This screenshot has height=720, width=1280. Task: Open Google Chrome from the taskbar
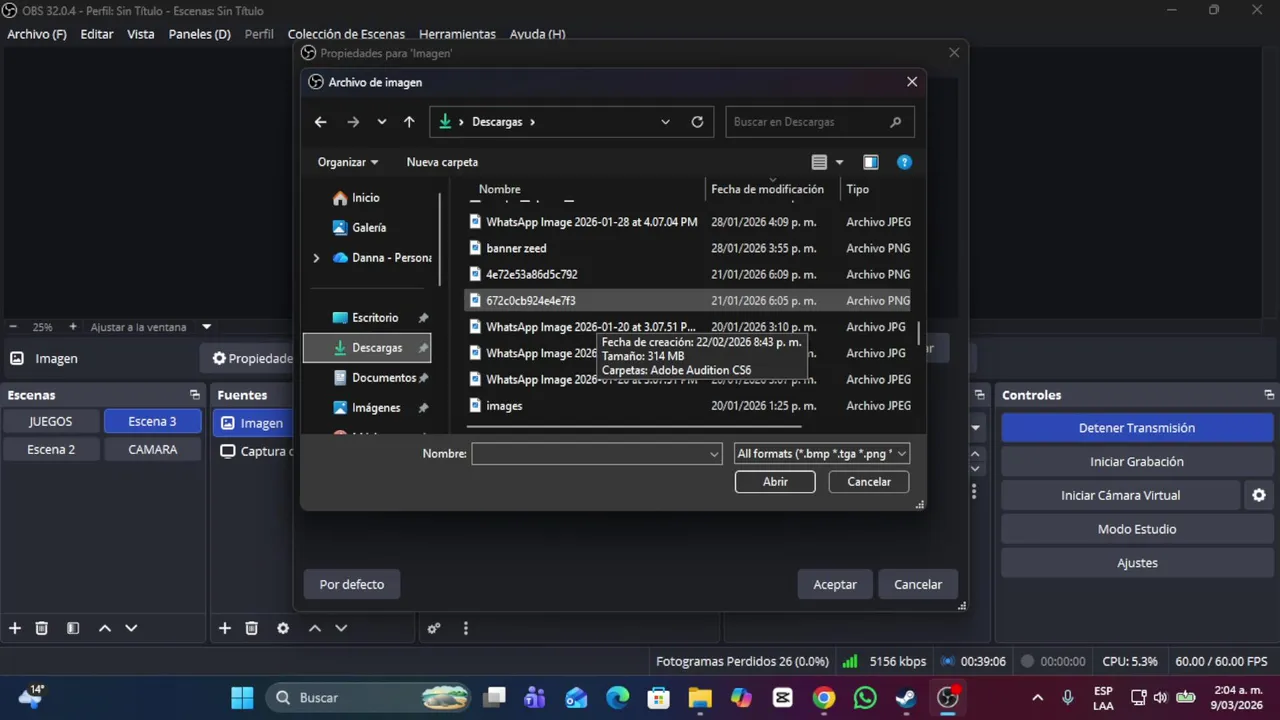[824, 698]
